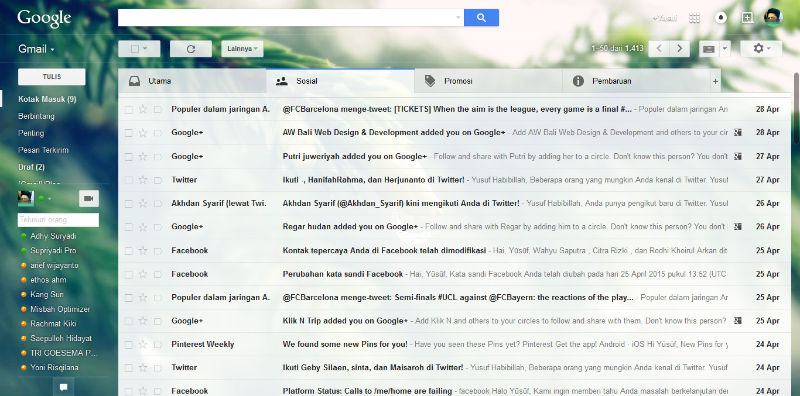Click the Google+ badge on Klik N Trip email
The image size is (800, 396).
(x=737, y=320)
